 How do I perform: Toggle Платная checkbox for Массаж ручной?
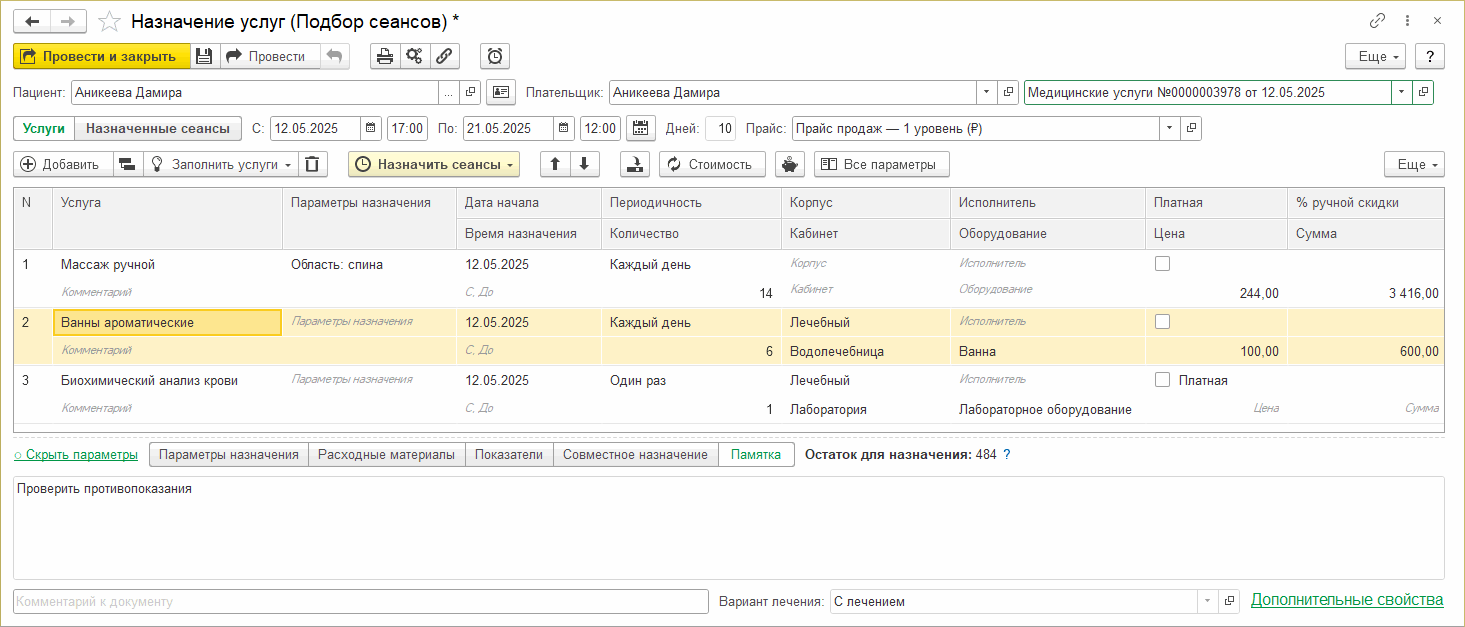[x=1162, y=264]
